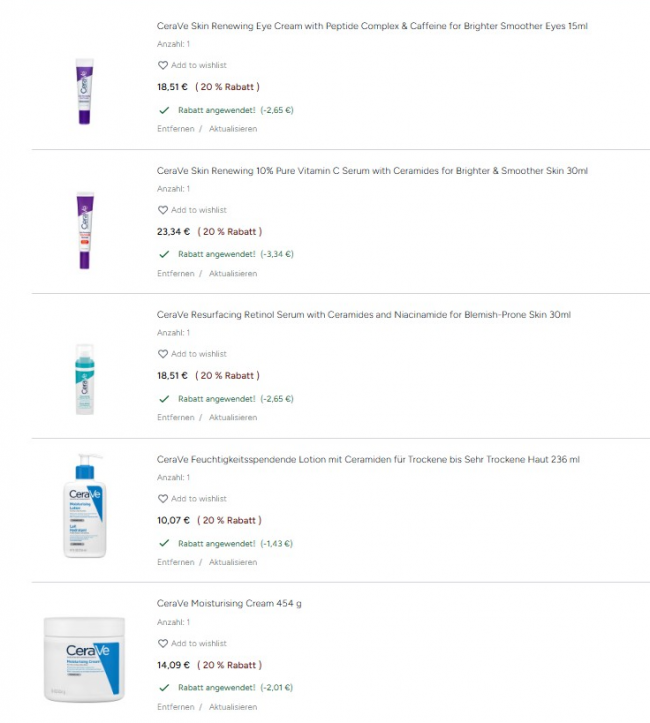Open CeraVe Moisturising Cream 454 g title
Viewport: 650px width, 723px height.
(x=229, y=604)
